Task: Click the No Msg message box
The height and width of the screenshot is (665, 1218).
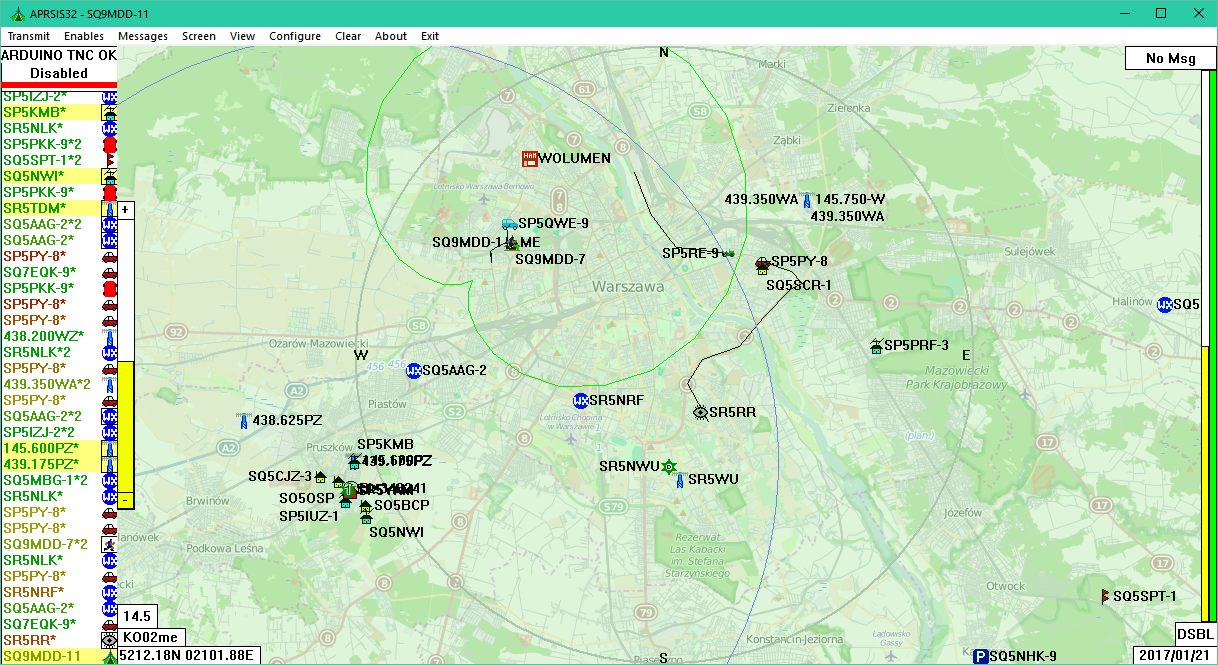Action: point(1170,58)
